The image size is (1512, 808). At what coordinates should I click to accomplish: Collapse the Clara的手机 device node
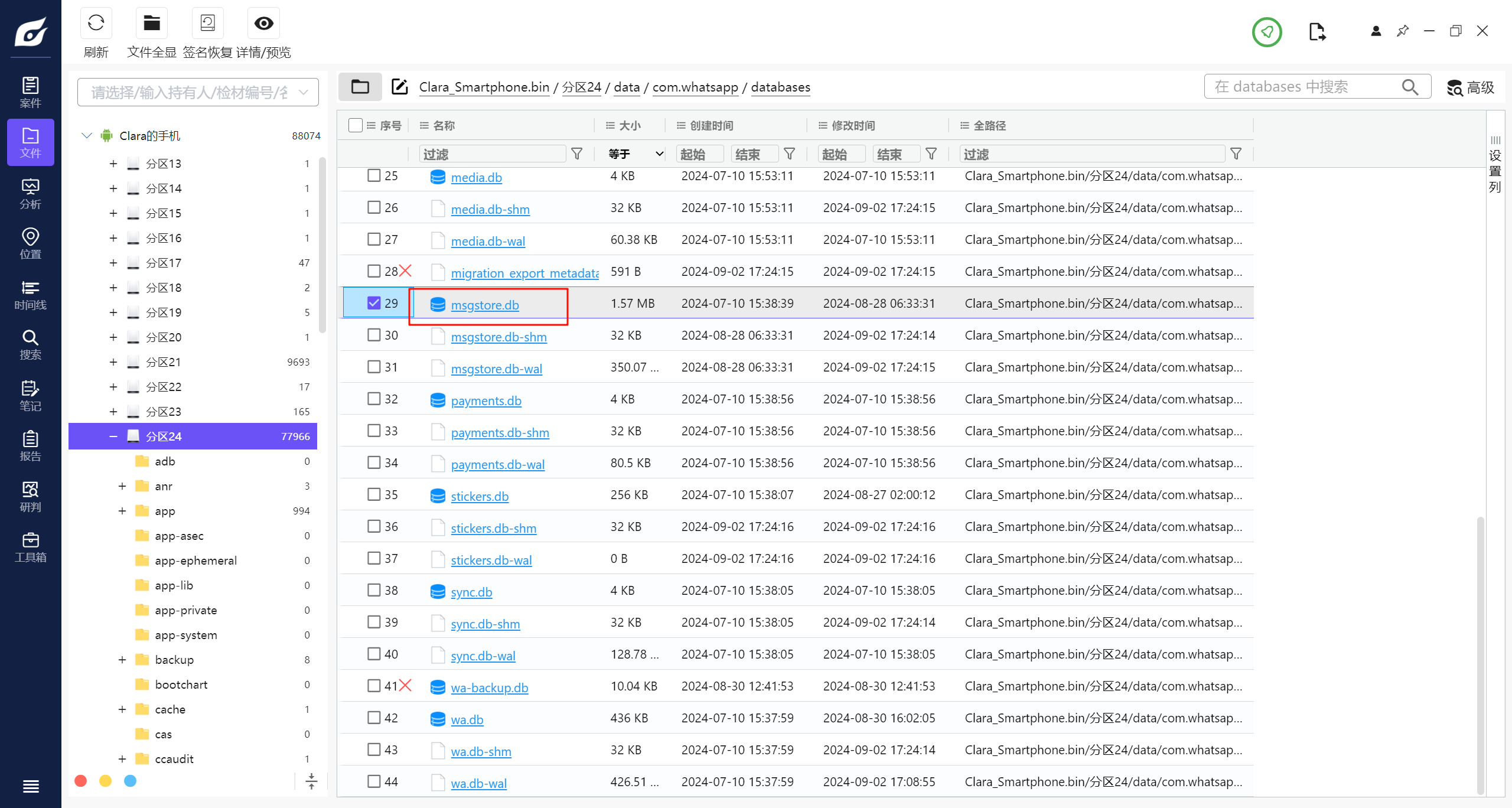87,136
